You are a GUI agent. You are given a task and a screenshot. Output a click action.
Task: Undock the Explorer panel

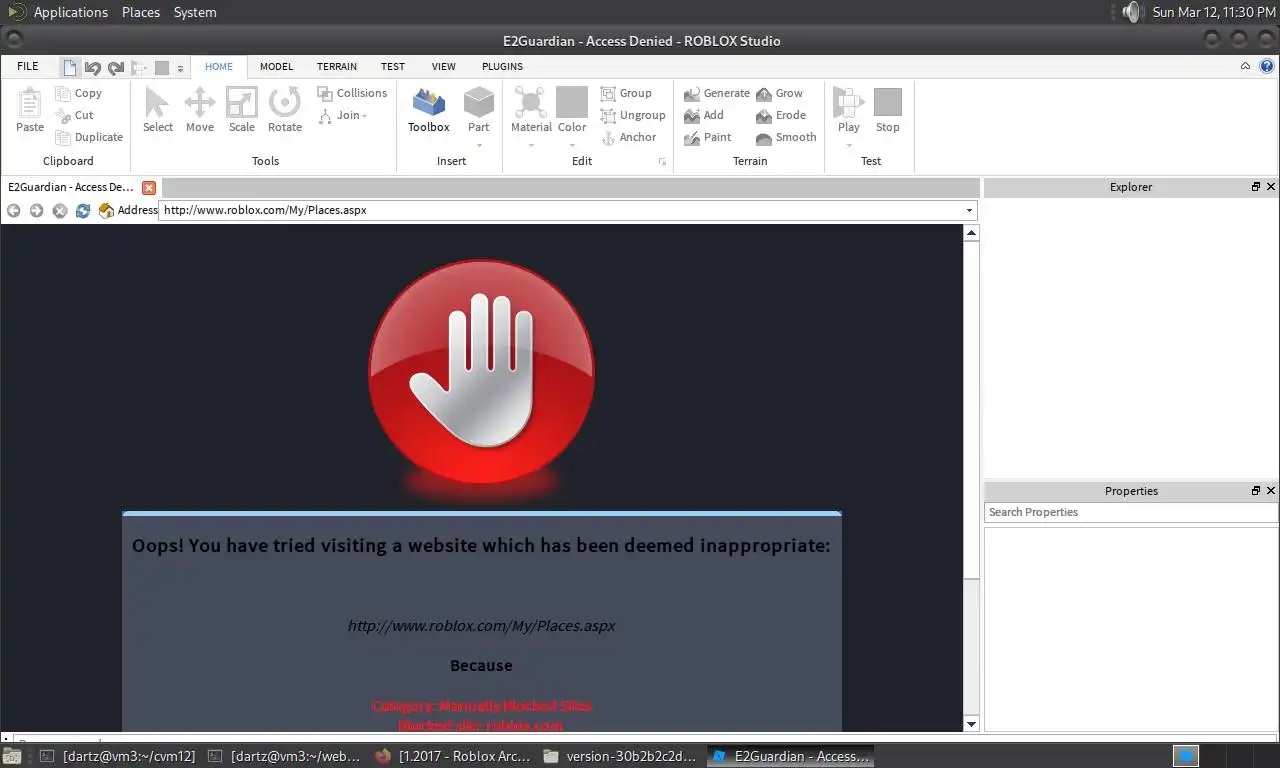1256,187
